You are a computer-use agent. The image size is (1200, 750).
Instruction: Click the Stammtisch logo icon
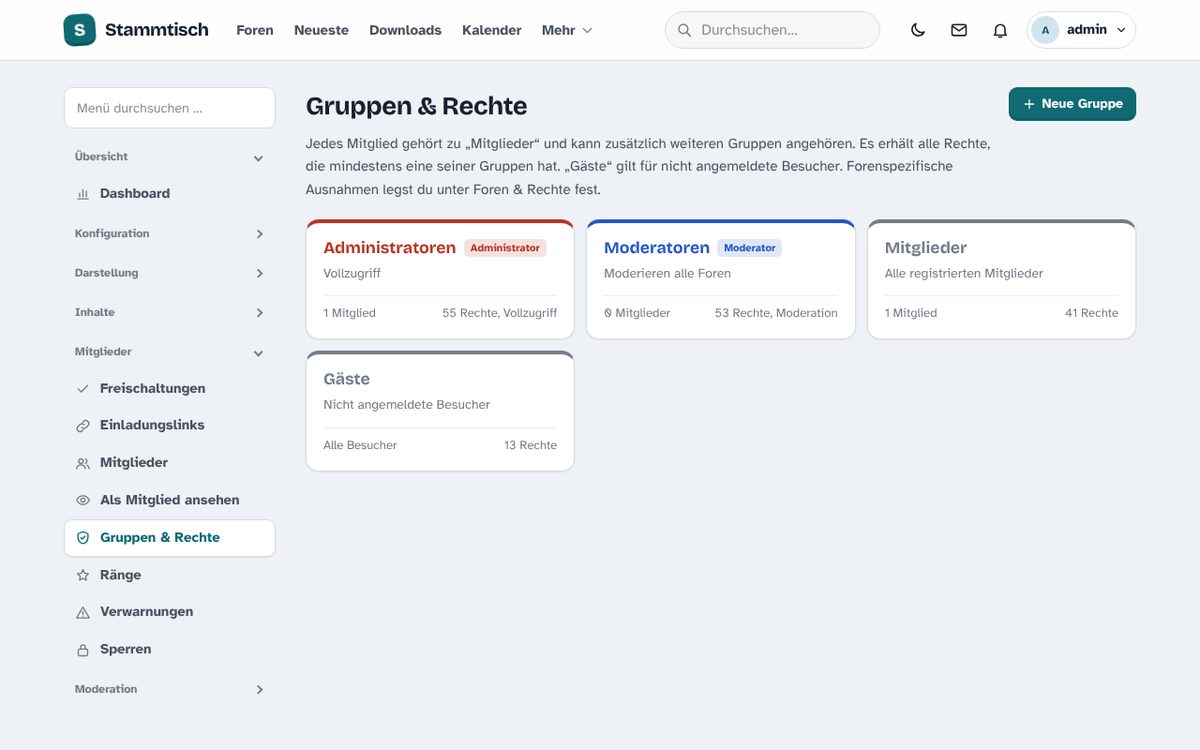click(79, 30)
